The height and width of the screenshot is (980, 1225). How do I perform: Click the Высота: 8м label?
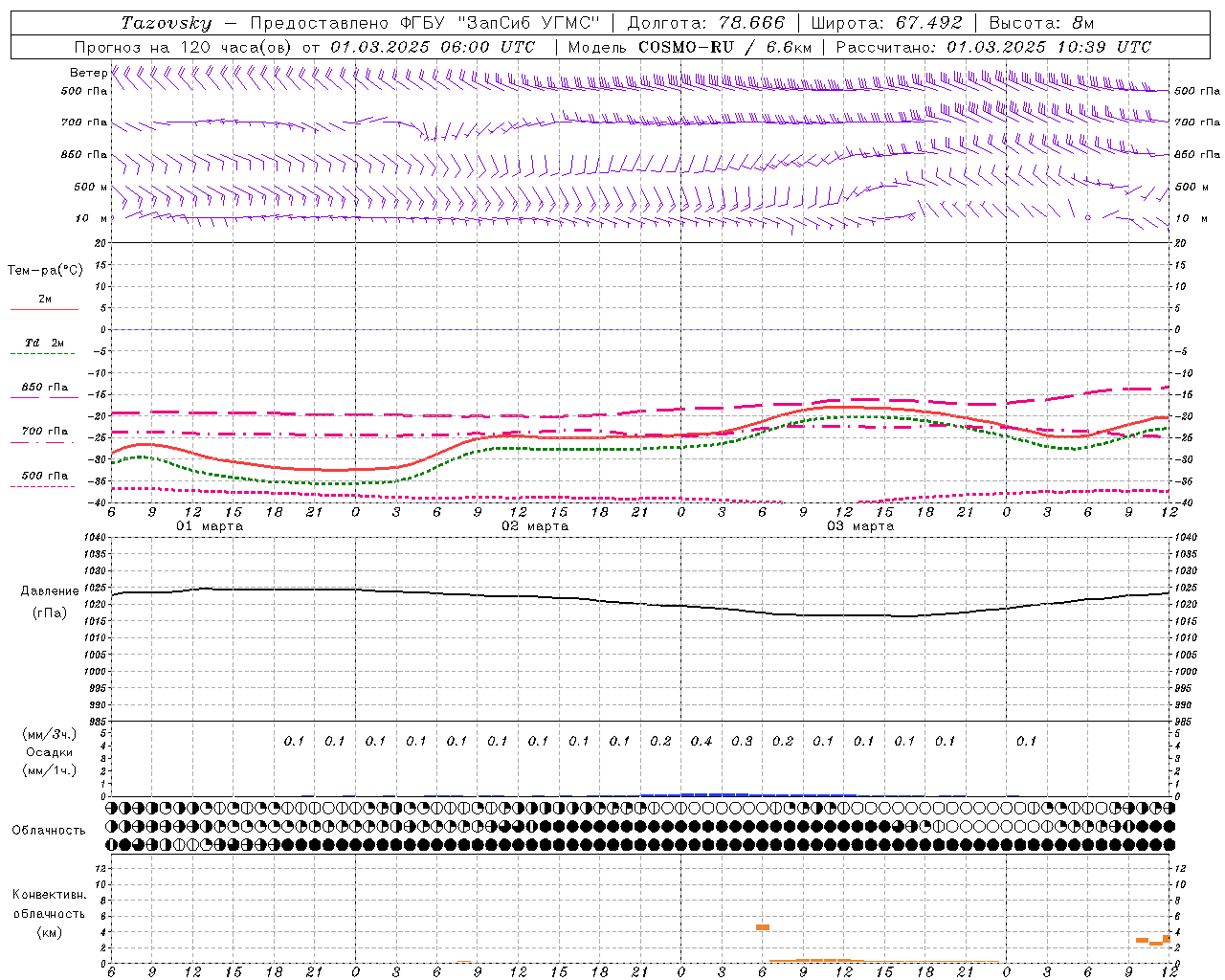(x=1041, y=23)
